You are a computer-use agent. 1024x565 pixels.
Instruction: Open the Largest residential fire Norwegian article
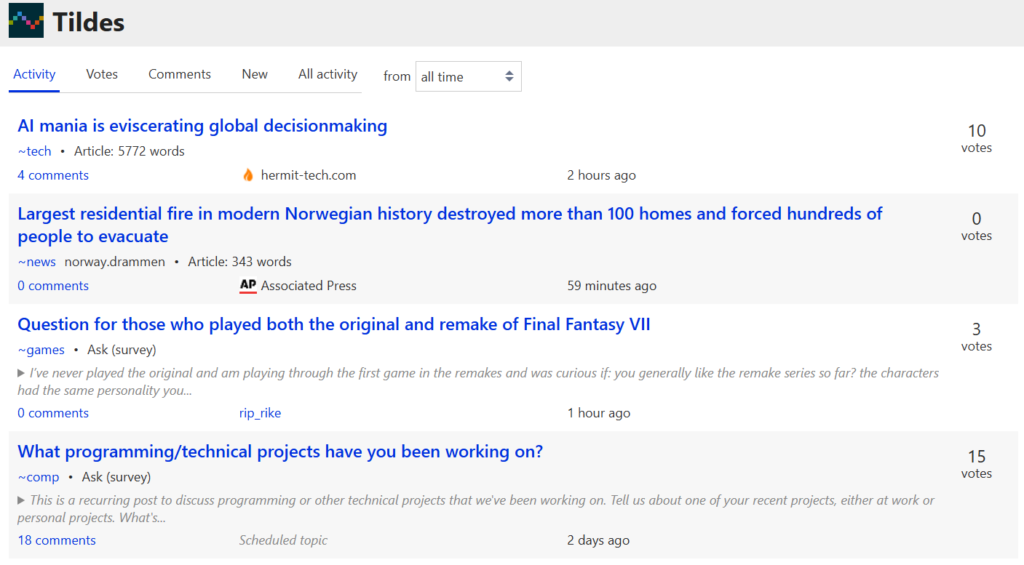(449, 225)
